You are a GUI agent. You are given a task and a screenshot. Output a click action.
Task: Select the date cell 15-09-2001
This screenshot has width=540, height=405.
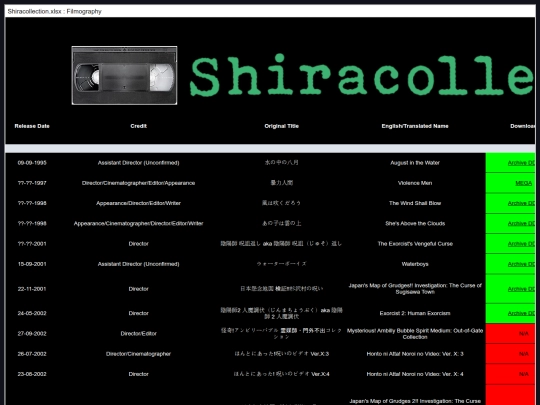click(32, 264)
